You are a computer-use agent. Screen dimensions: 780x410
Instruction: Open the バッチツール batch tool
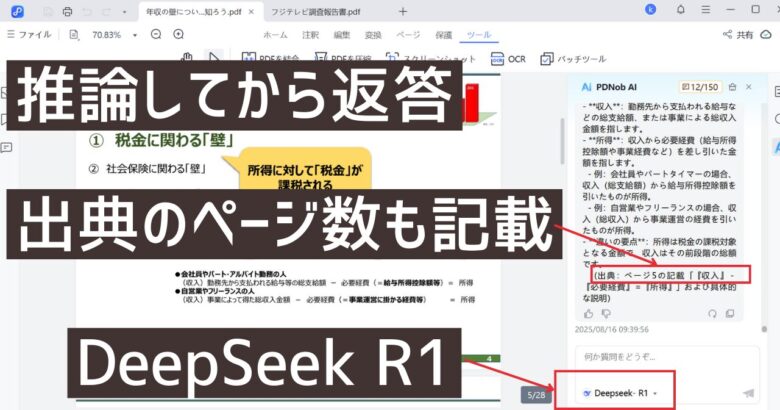[x=573, y=59]
